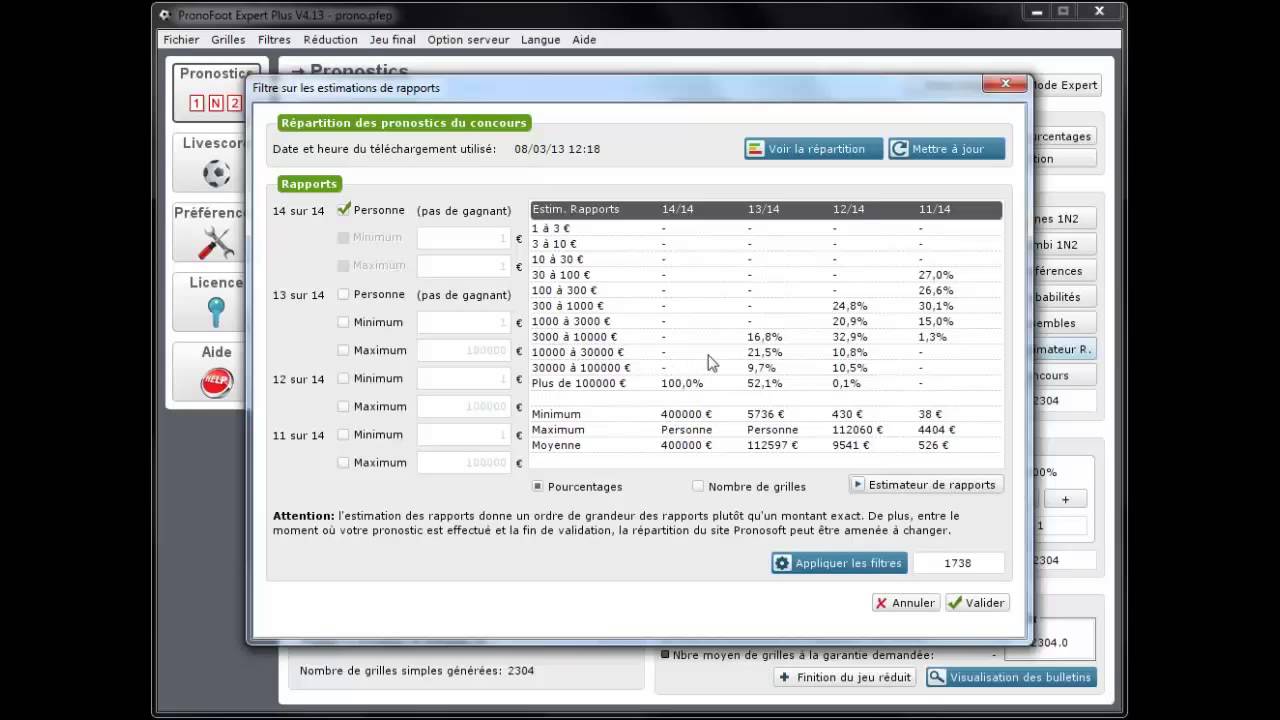Open the Réduction menu
Viewport: 1280px width, 720px height.
(x=330, y=40)
